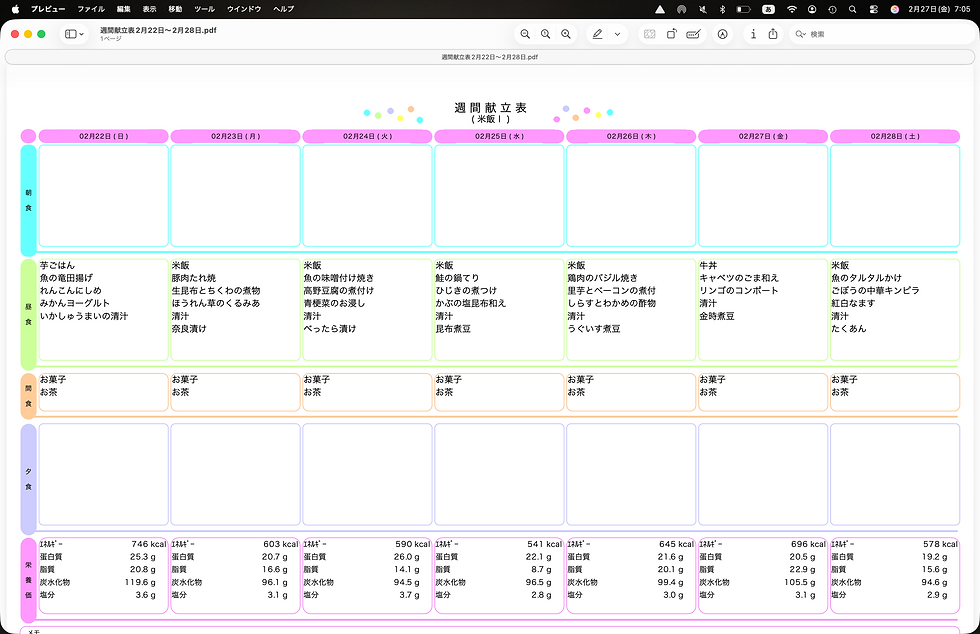The height and width of the screenshot is (634, 980).
Task: Click the 週間献立表 PDF title tab
Action: coord(160,30)
